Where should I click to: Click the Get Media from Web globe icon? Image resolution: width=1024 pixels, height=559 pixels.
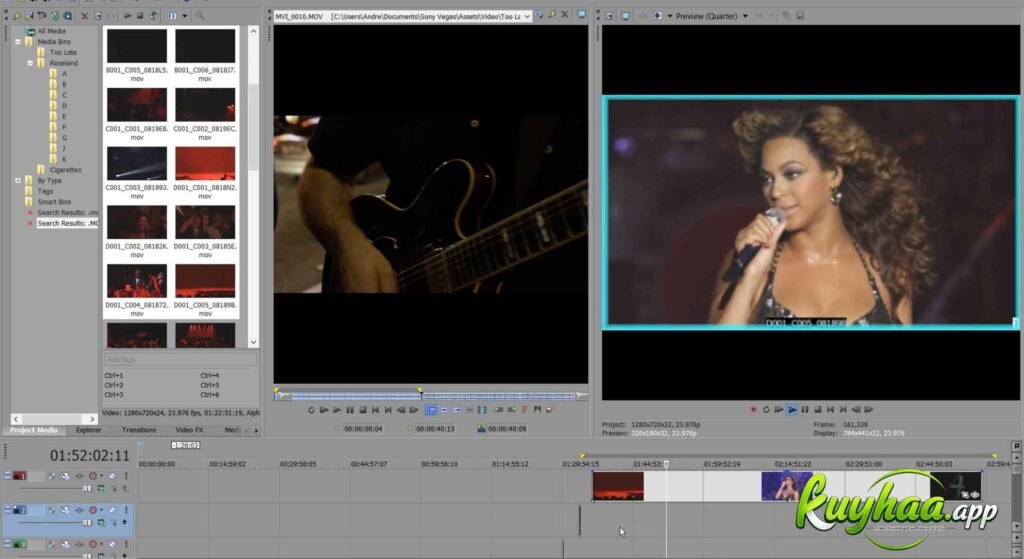[56, 16]
